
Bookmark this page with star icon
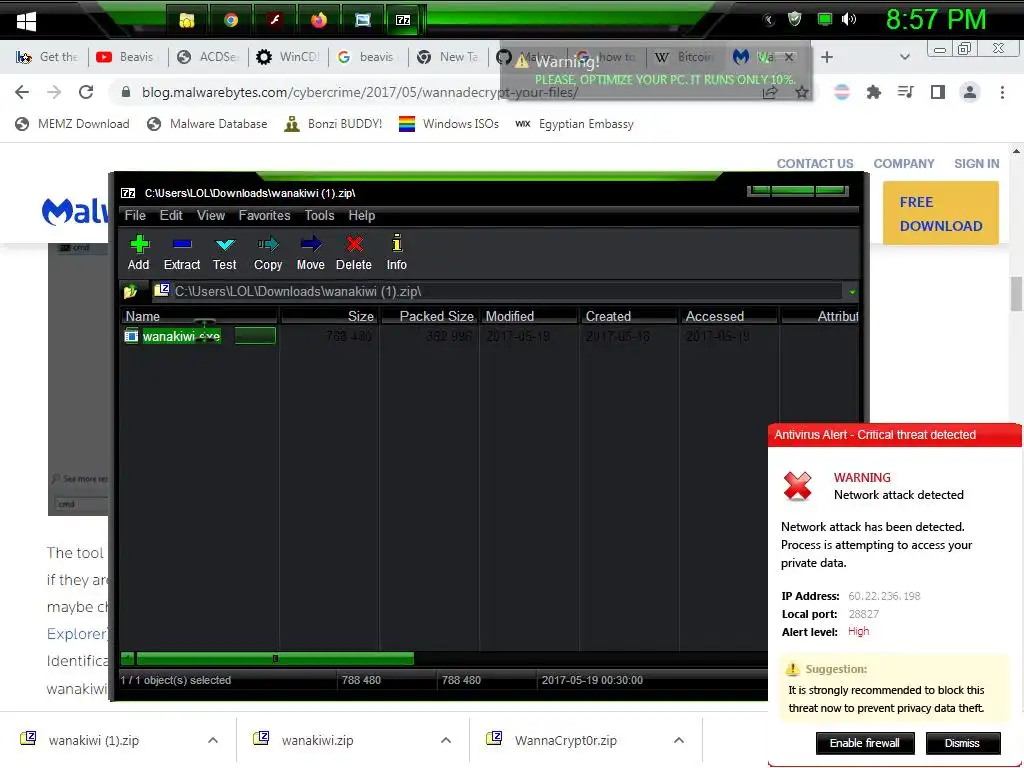802,92
